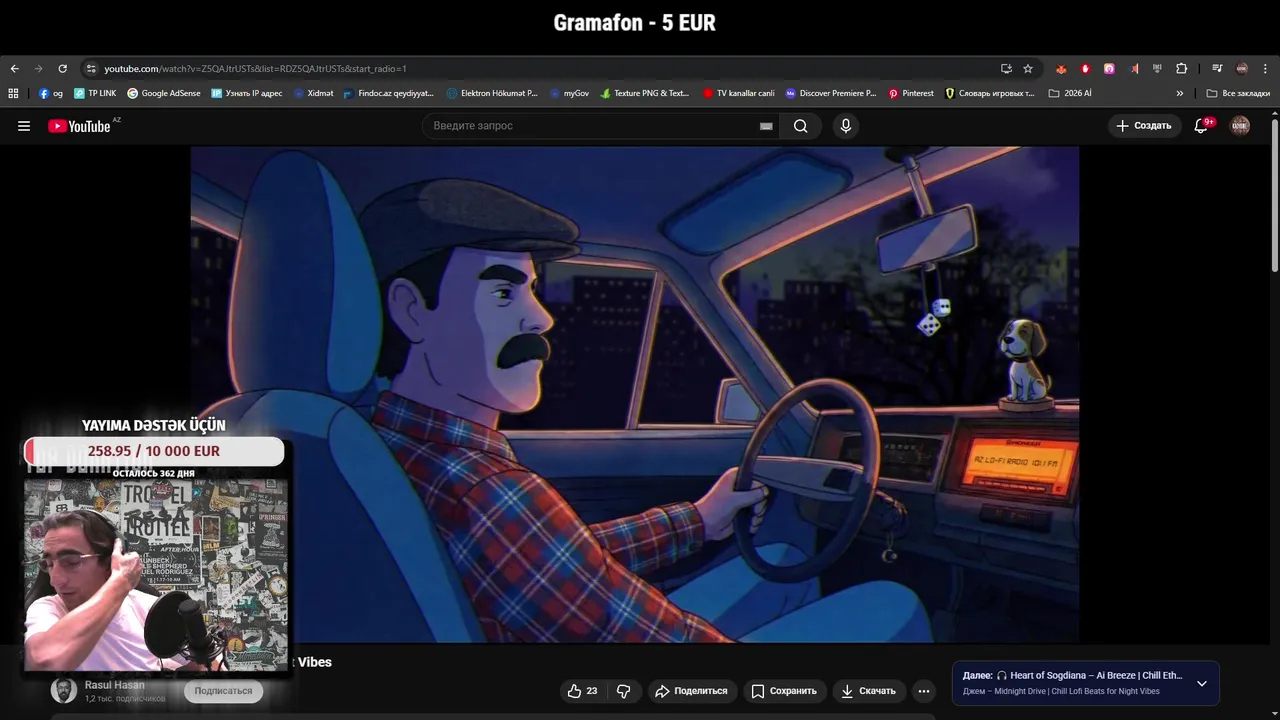Open the '2026 AI' bookmark folder

1070,93
